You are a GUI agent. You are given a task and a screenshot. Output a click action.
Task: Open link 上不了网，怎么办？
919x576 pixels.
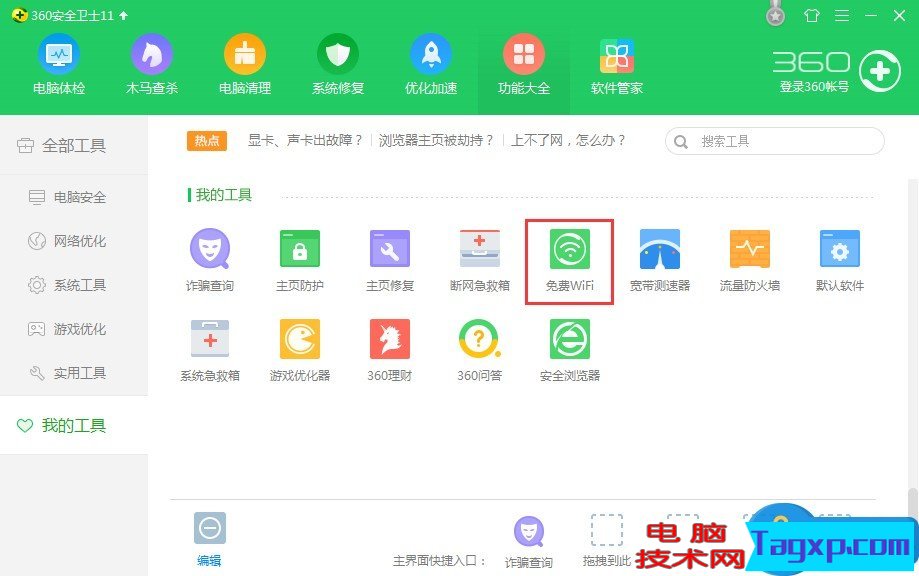coord(568,141)
